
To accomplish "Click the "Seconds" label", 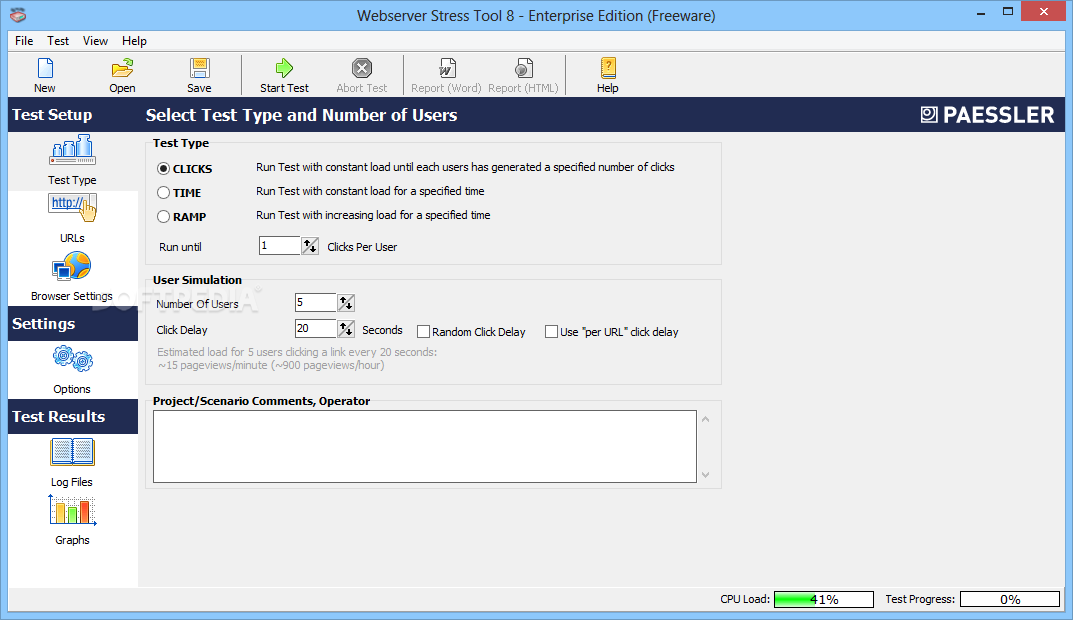I will [382, 331].
